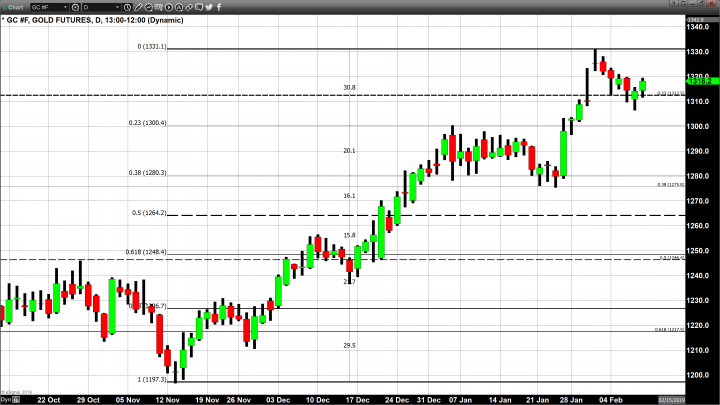Click the 0.618 (1248.4) Fibonacci label

tap(146, 252)
